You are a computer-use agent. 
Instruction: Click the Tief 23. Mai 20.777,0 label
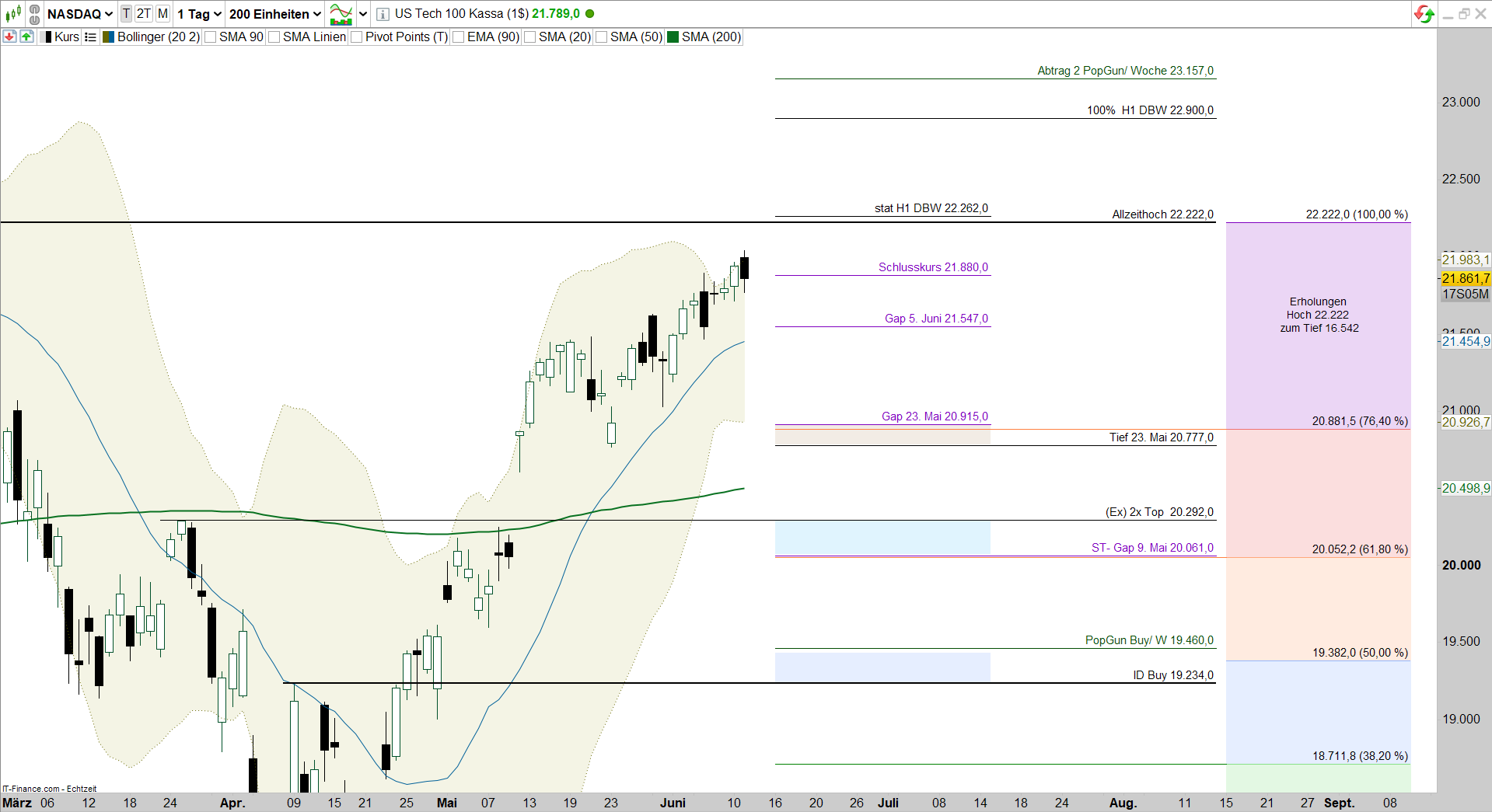coord(1161,437)
